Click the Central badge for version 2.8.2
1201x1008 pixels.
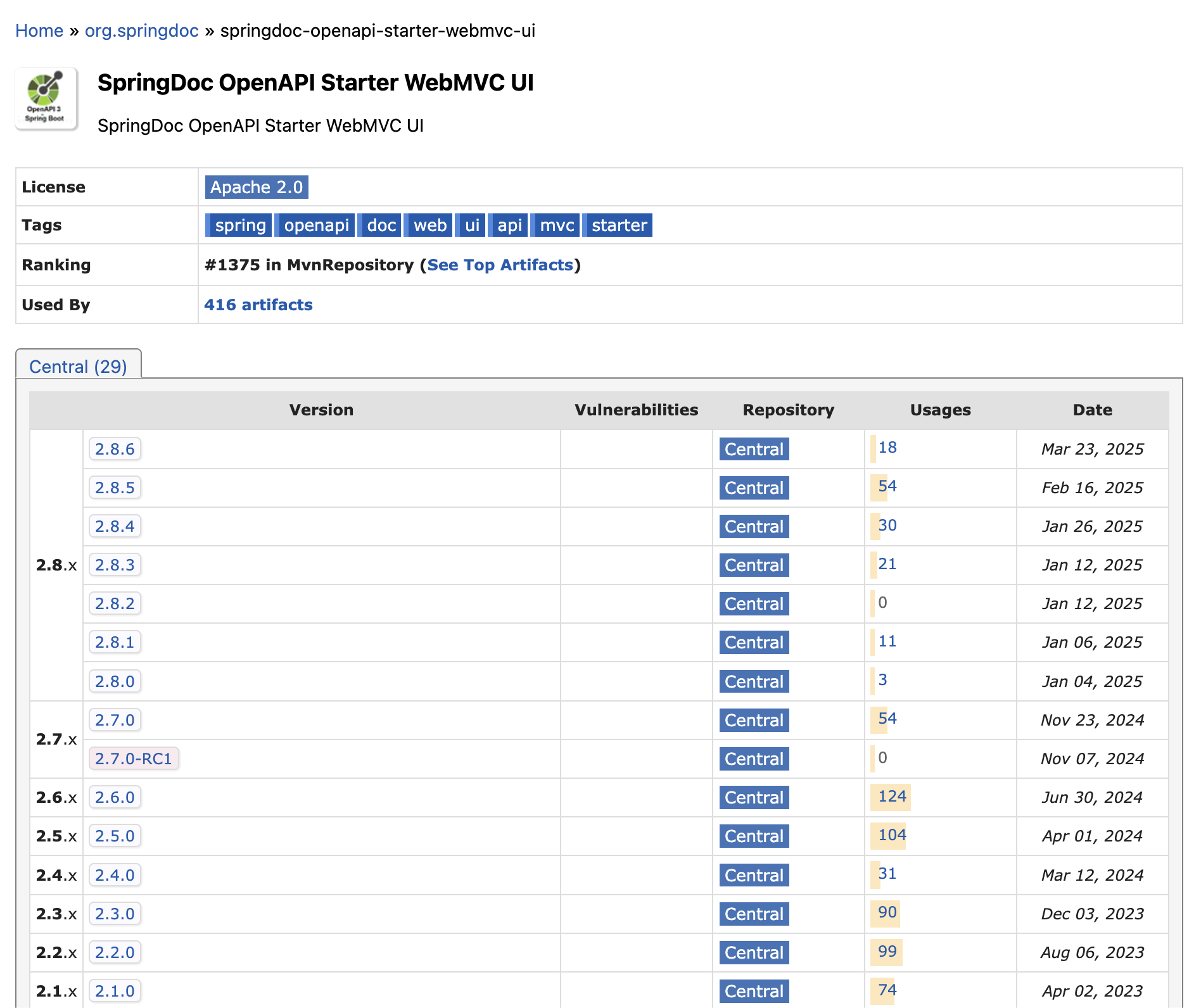pyautogui.click(x=754, y=603)
